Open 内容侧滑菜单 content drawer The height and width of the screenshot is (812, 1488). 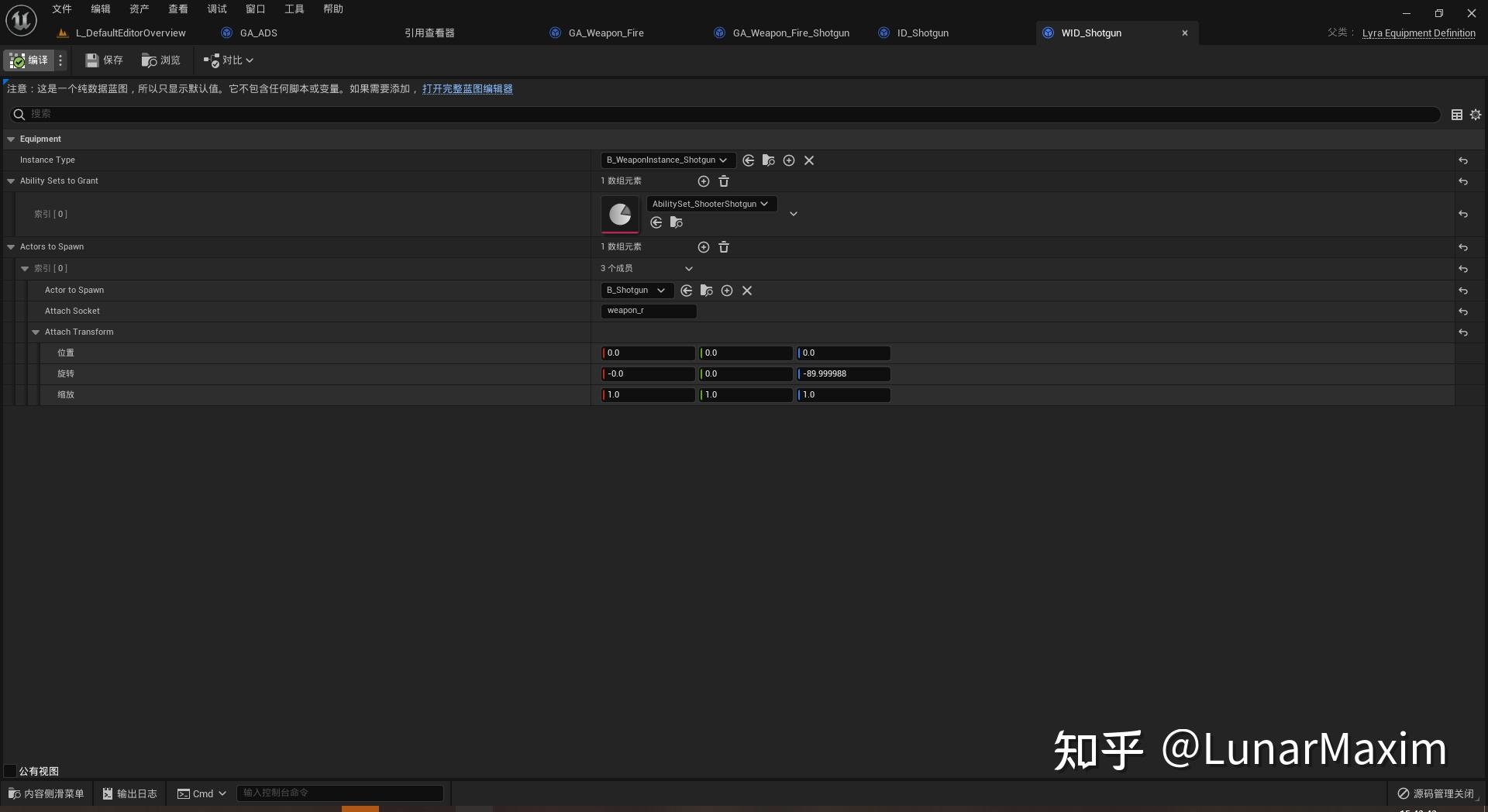coord(46,793)
